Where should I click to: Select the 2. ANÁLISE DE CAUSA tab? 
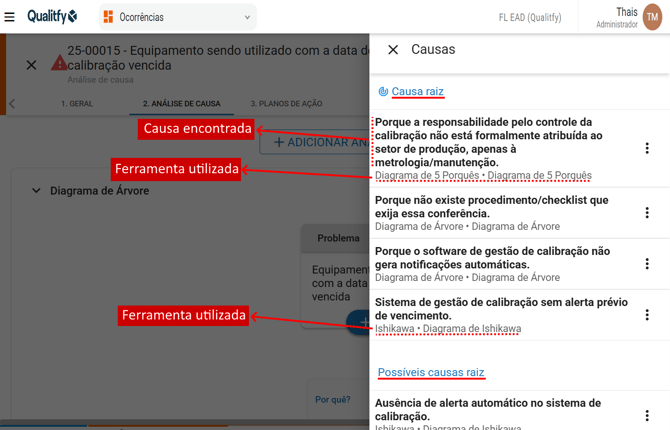tap(181, 104)
